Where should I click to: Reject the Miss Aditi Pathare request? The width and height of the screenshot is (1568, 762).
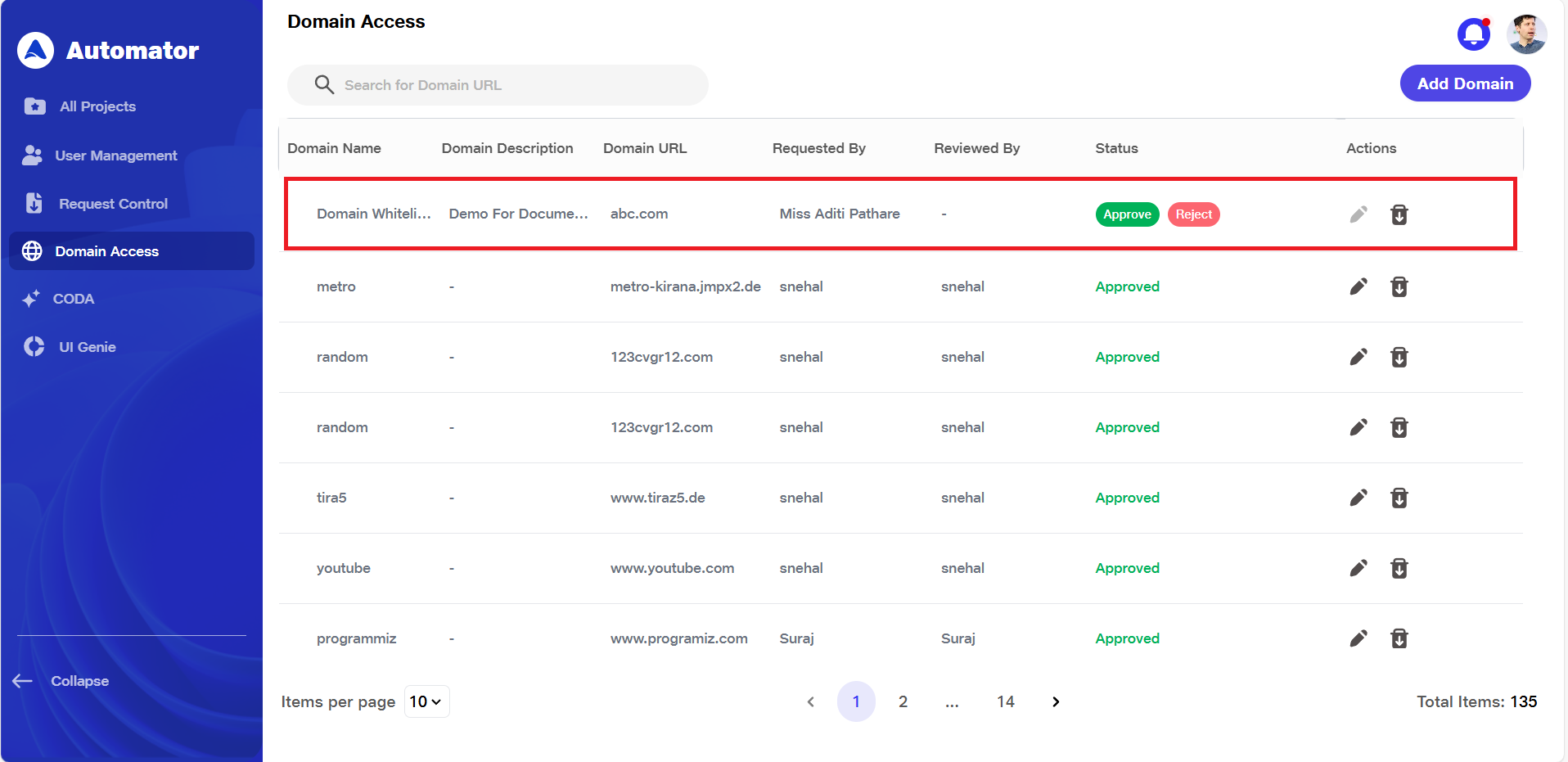click(x=1193, y=214)
